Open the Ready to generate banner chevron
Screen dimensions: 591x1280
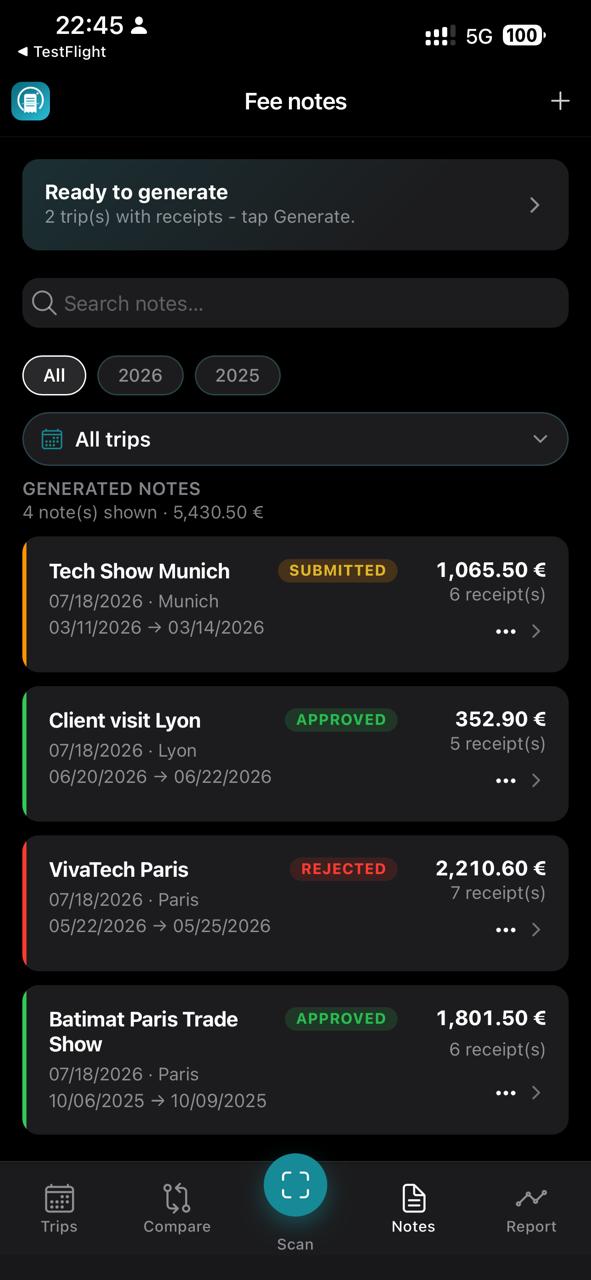coord(535,205)
